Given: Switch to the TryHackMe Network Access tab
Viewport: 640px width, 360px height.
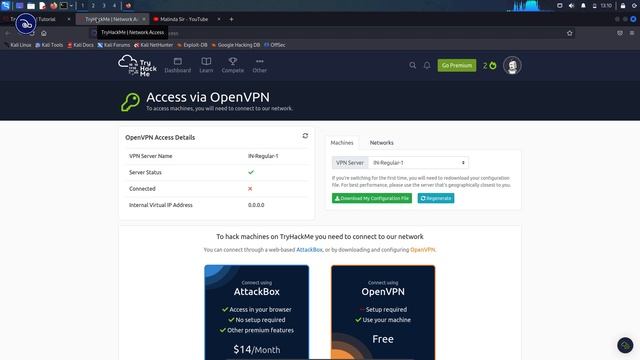Looking at the screenshot, I should (111, 19).
